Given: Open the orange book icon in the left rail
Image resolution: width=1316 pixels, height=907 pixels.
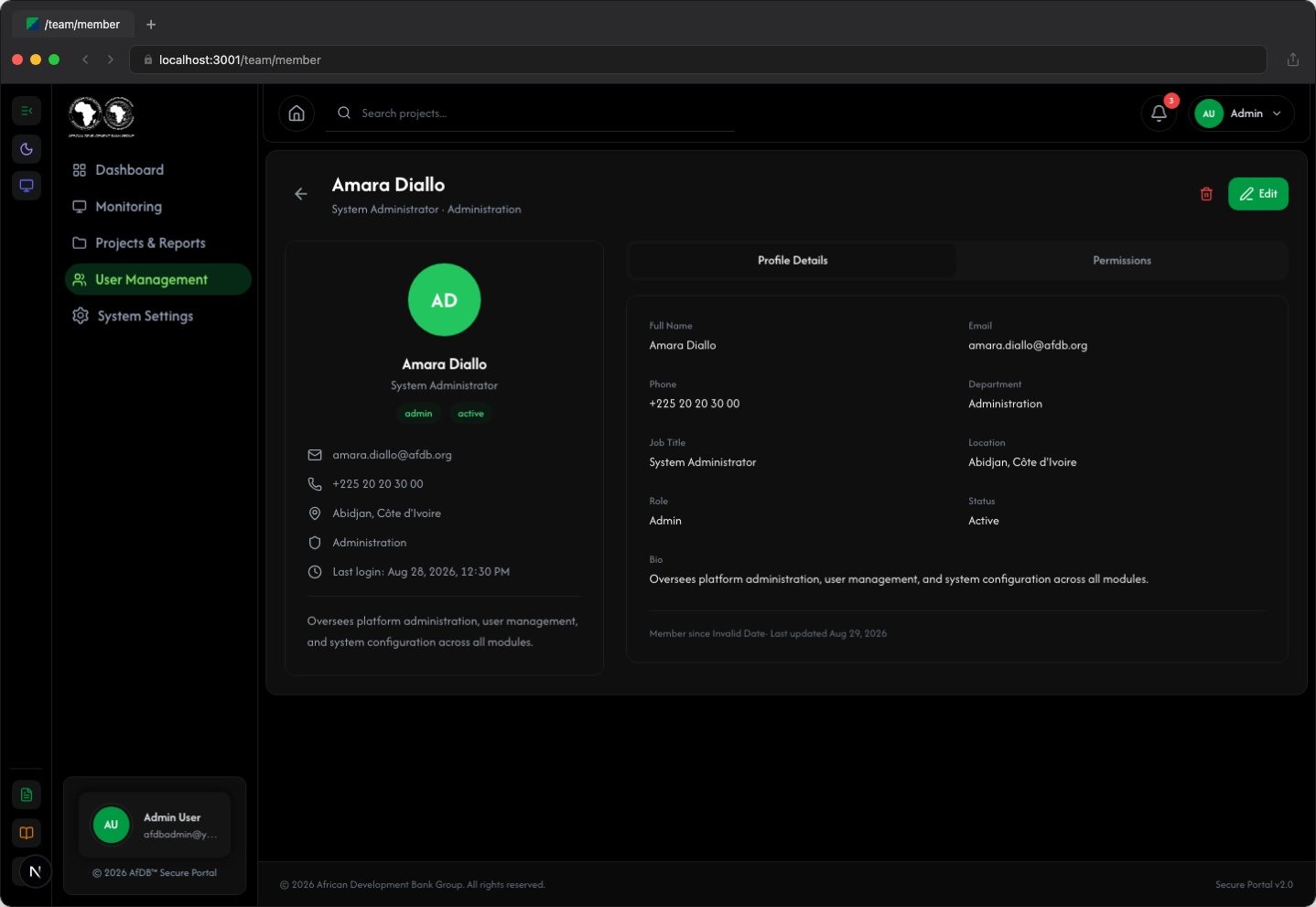Looking at the screenshot, I should pyautogui.click(x=27, y=833).
